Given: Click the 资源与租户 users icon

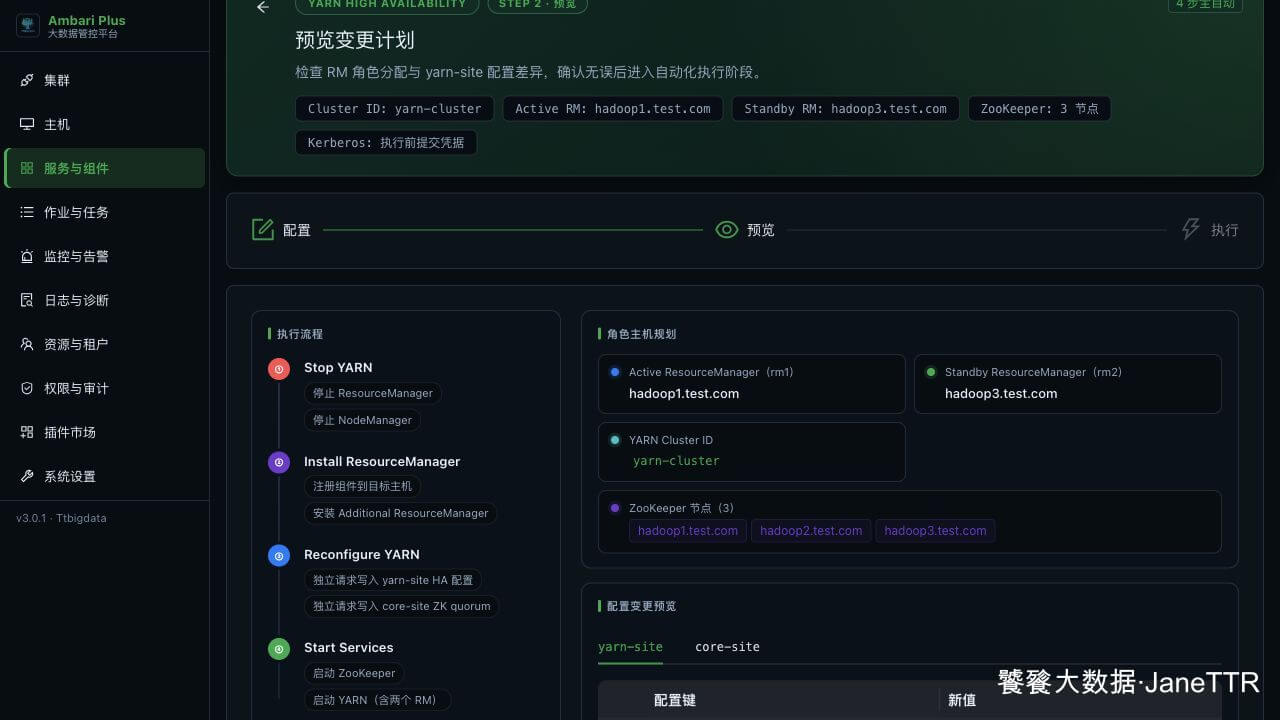Looking at the screenshot, I should tap(27, 344).
